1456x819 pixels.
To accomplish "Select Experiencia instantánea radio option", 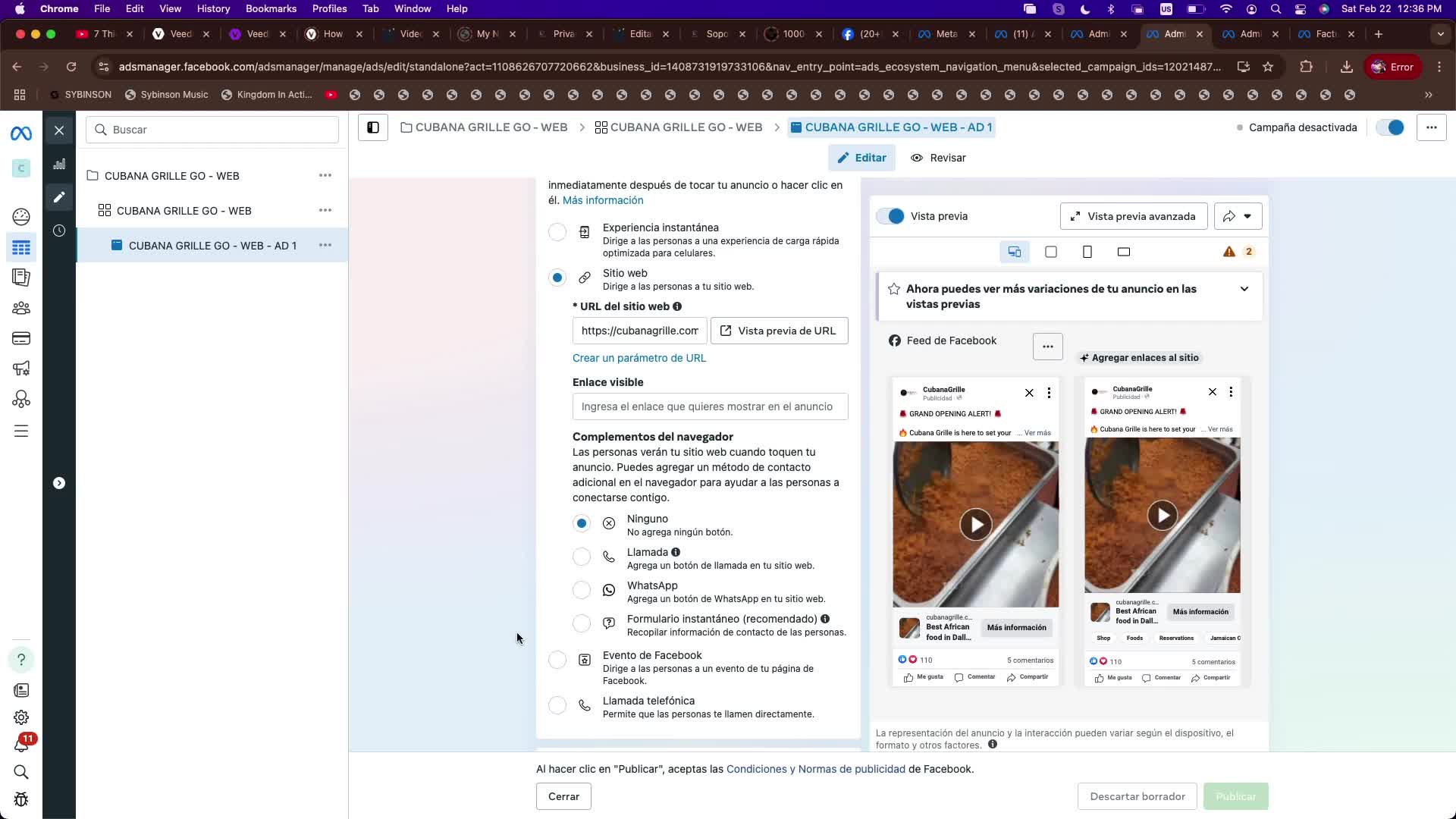I will coord(557,232).
